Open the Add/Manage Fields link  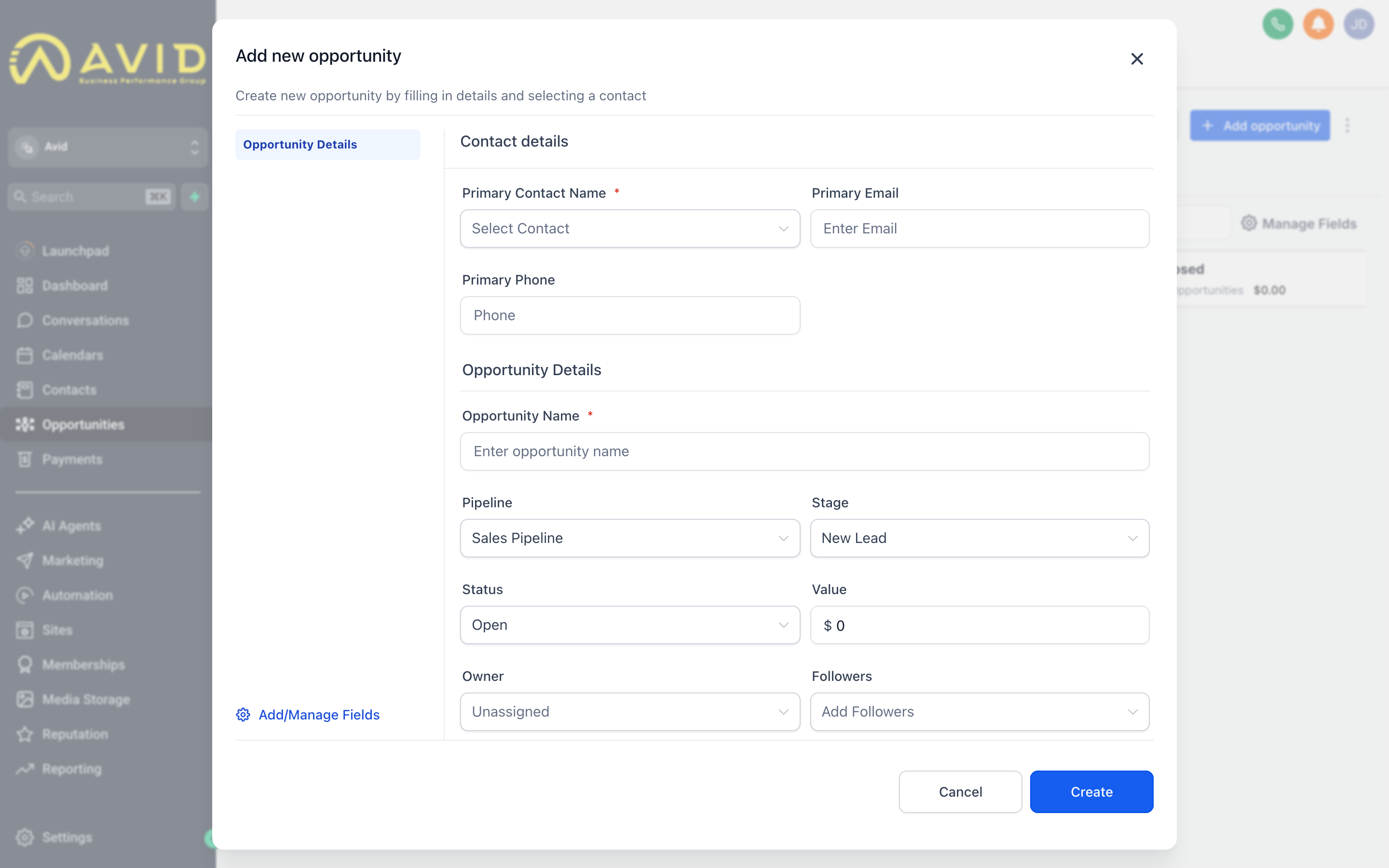(x=318, y=715)
